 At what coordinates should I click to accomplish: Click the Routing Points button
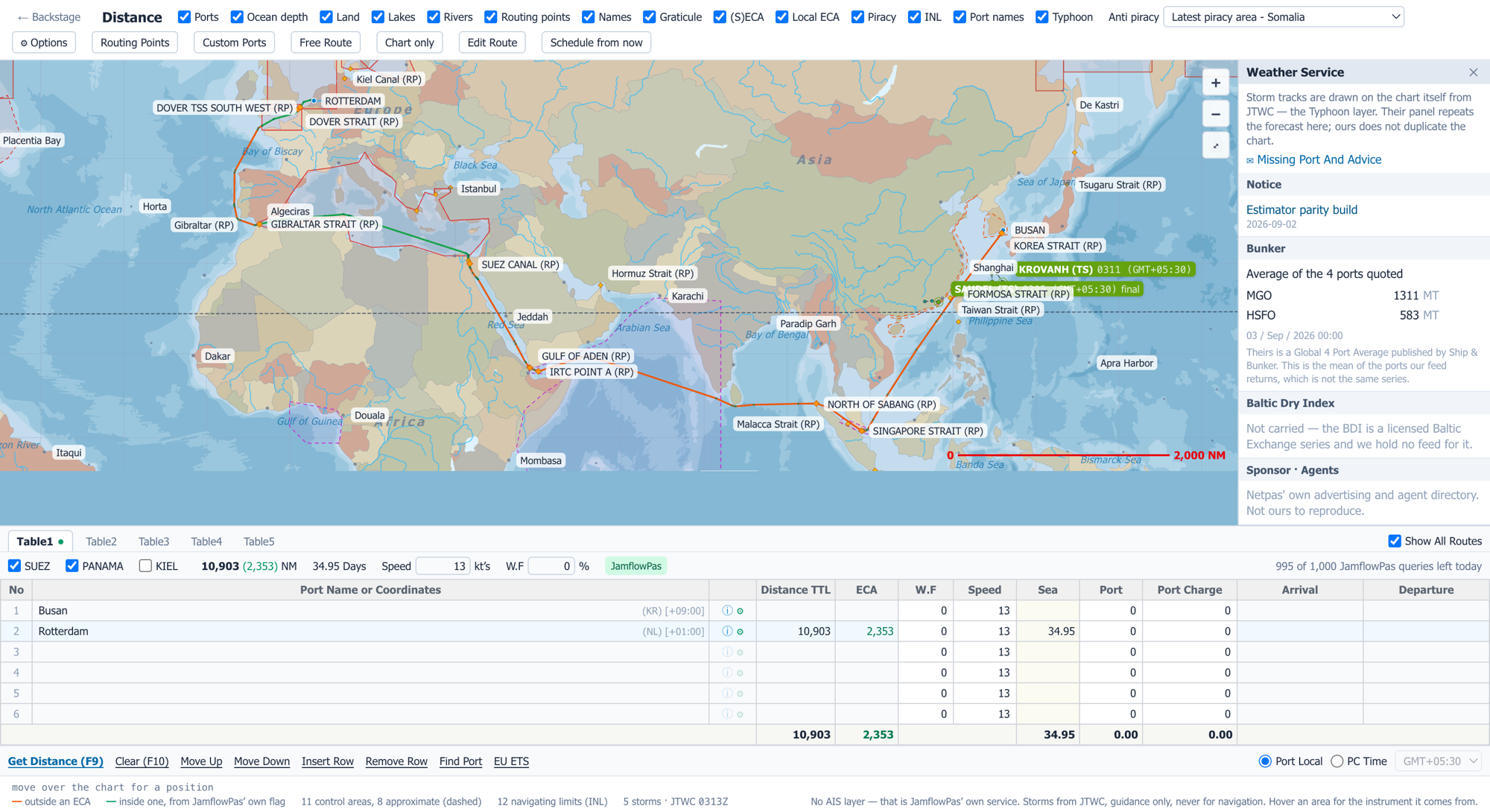pos(135,42)
